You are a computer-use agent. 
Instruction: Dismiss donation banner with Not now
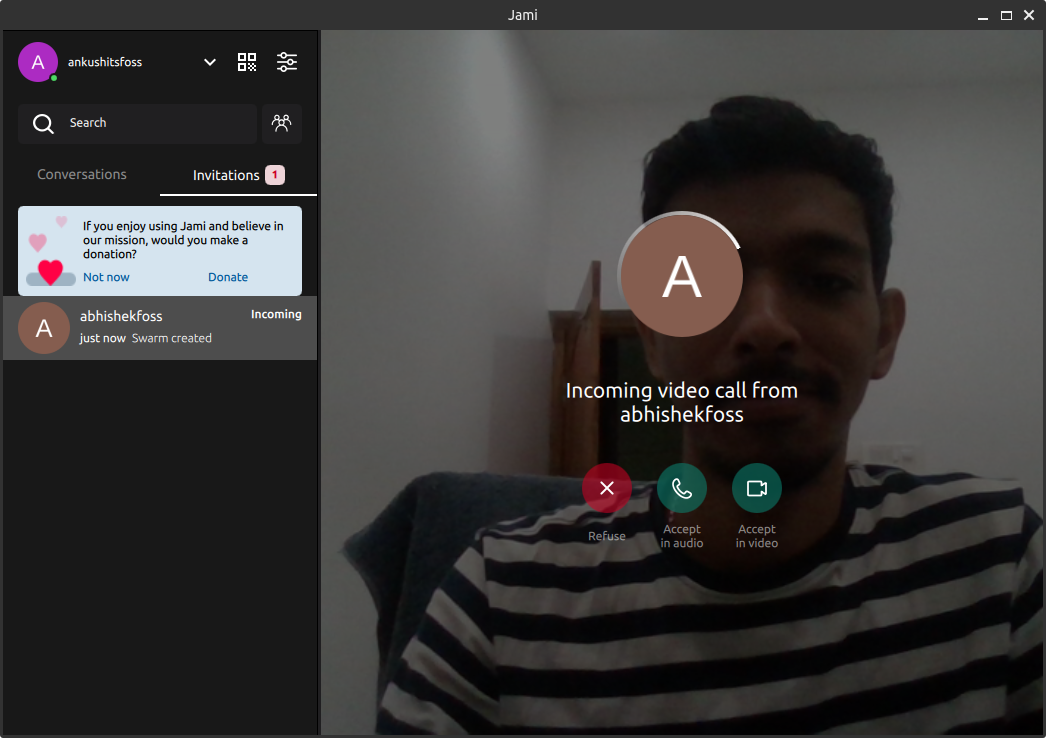(x=106, y=277)
